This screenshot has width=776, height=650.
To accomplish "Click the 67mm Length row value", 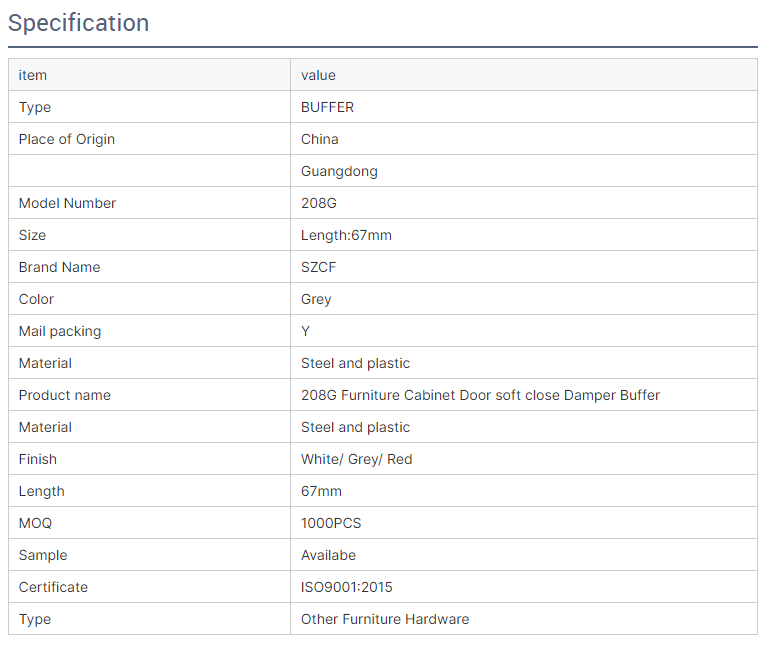I will coord(321,491).
